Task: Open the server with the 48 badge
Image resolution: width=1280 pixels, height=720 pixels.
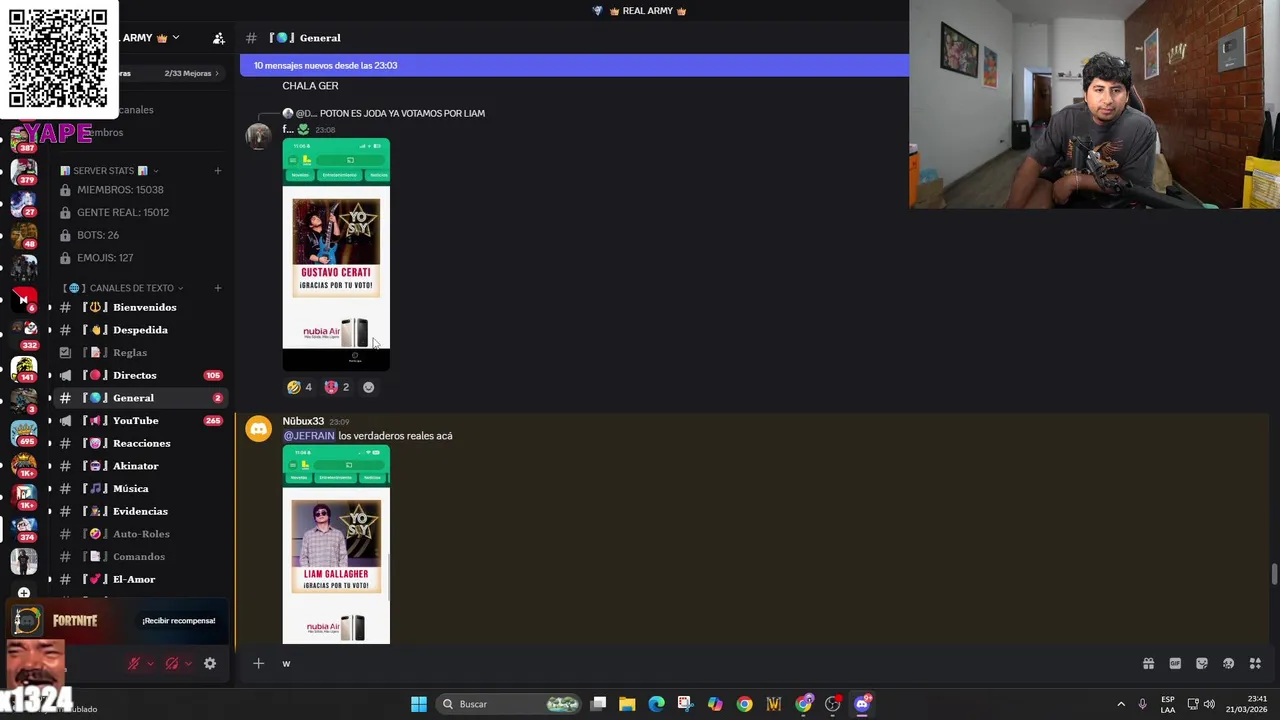Action: click(24, 236)
